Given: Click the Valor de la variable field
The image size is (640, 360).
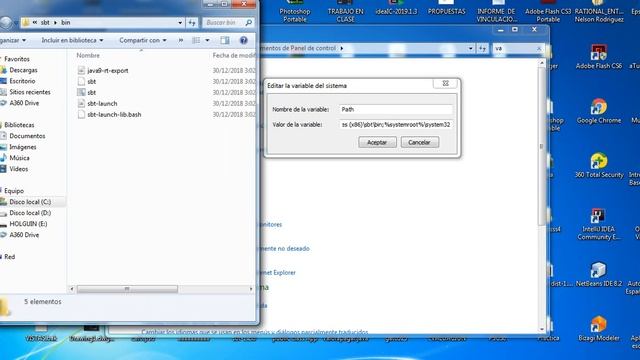Looking at the screenshot, I should tap(396, 124).
